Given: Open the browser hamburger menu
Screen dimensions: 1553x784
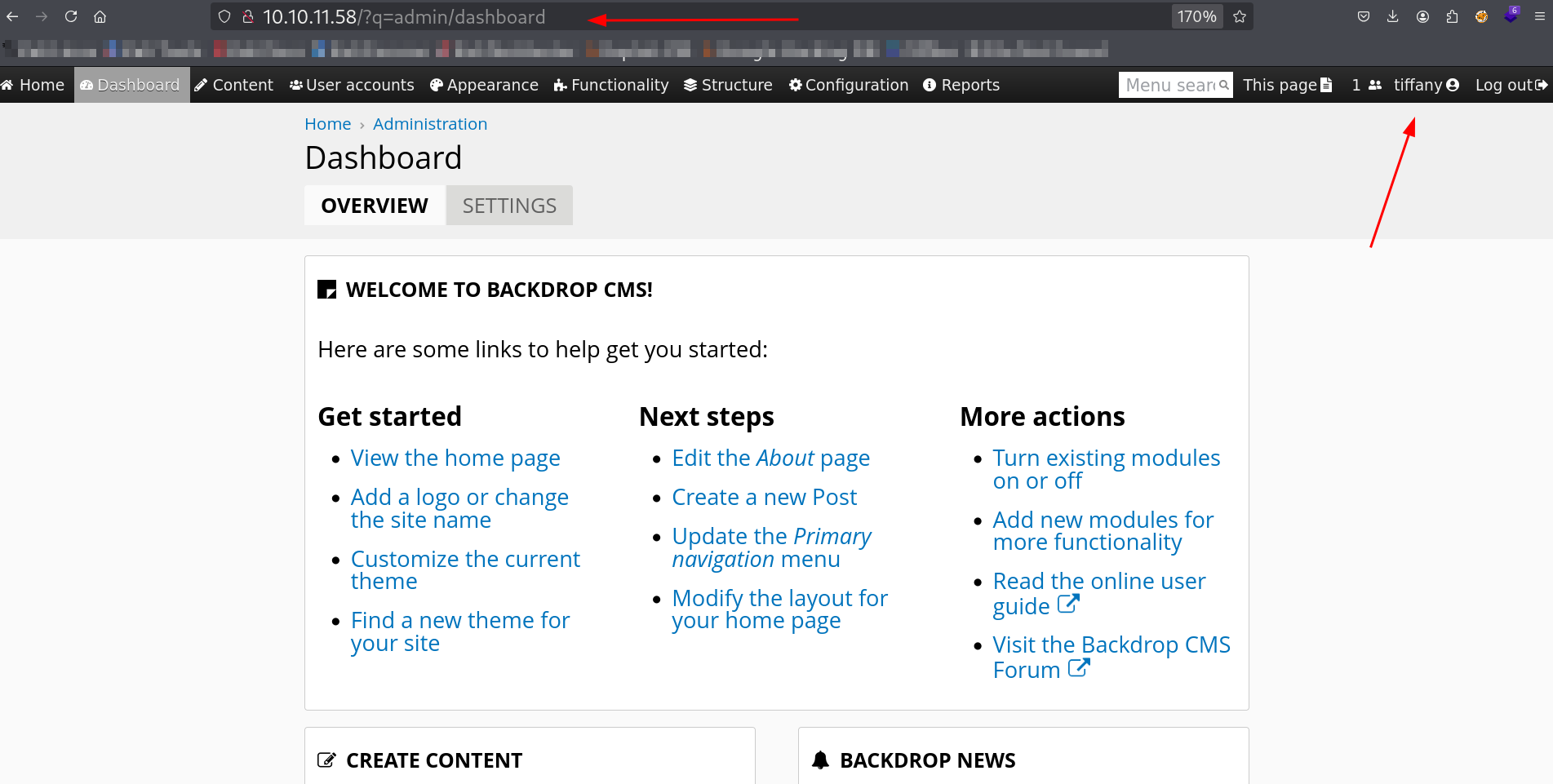Looking at the screenshot, I should point(1539,16).
